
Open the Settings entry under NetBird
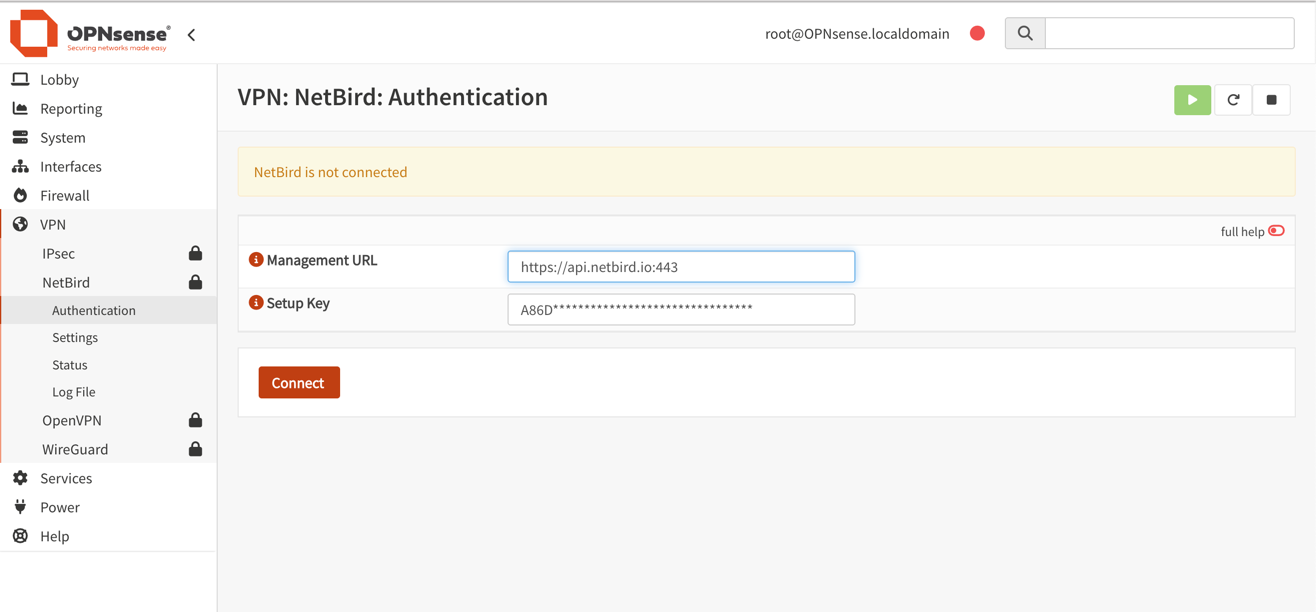(x=74, y=337)
